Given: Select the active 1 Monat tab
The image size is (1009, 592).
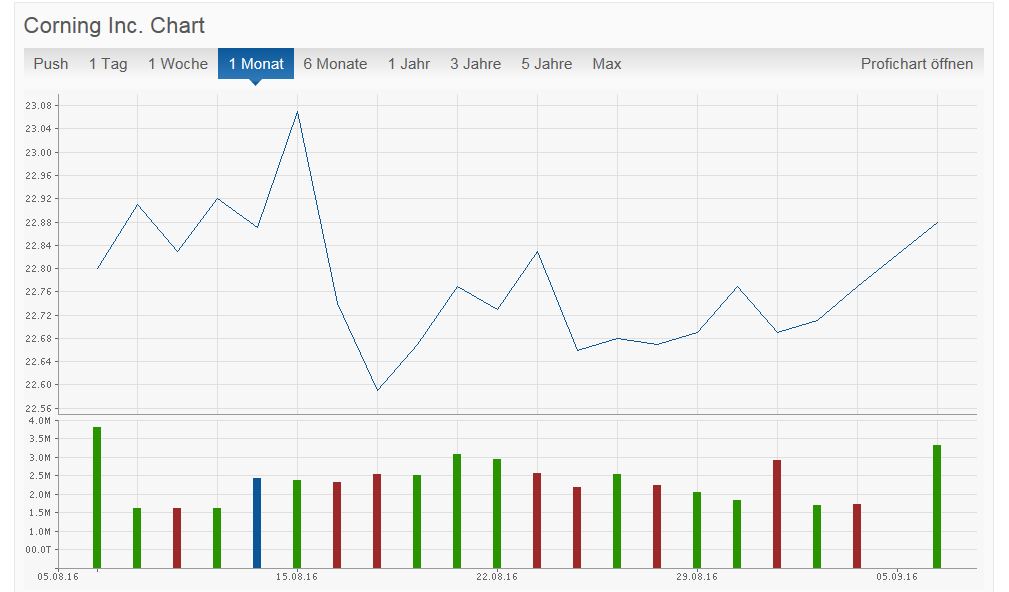Looking at the screenshot, I should tap(256, 64).
